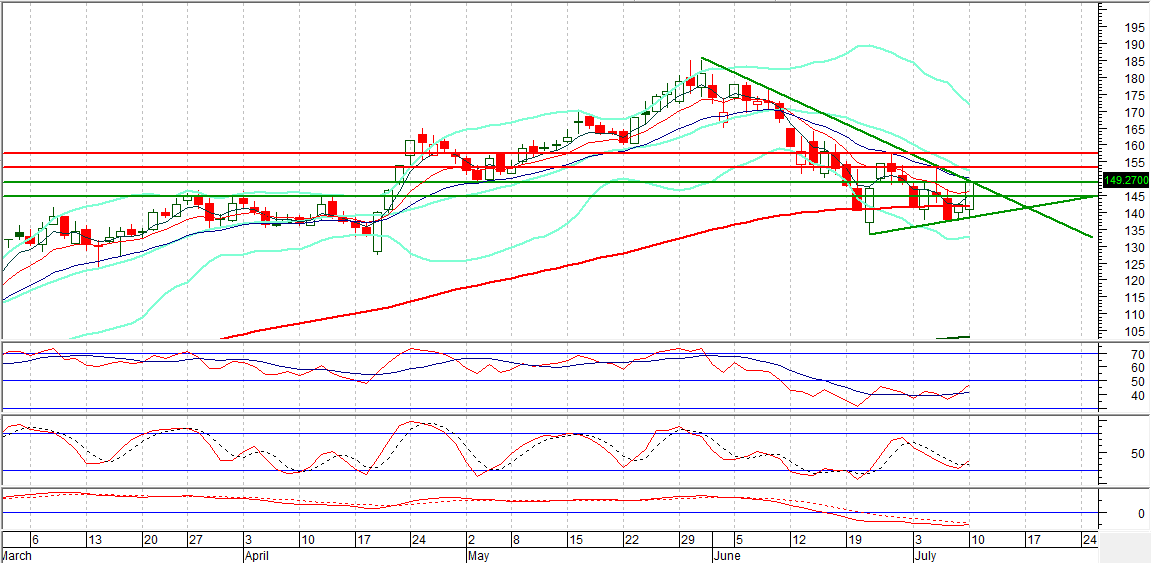Select the 140 price axis label

1135,214
